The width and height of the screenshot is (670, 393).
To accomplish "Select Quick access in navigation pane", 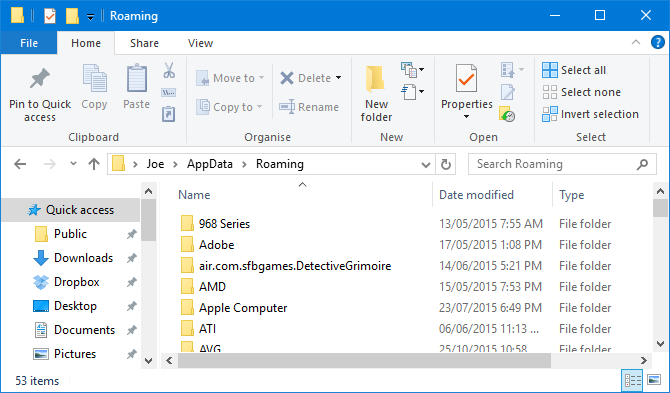I will (x=71, y=210).
